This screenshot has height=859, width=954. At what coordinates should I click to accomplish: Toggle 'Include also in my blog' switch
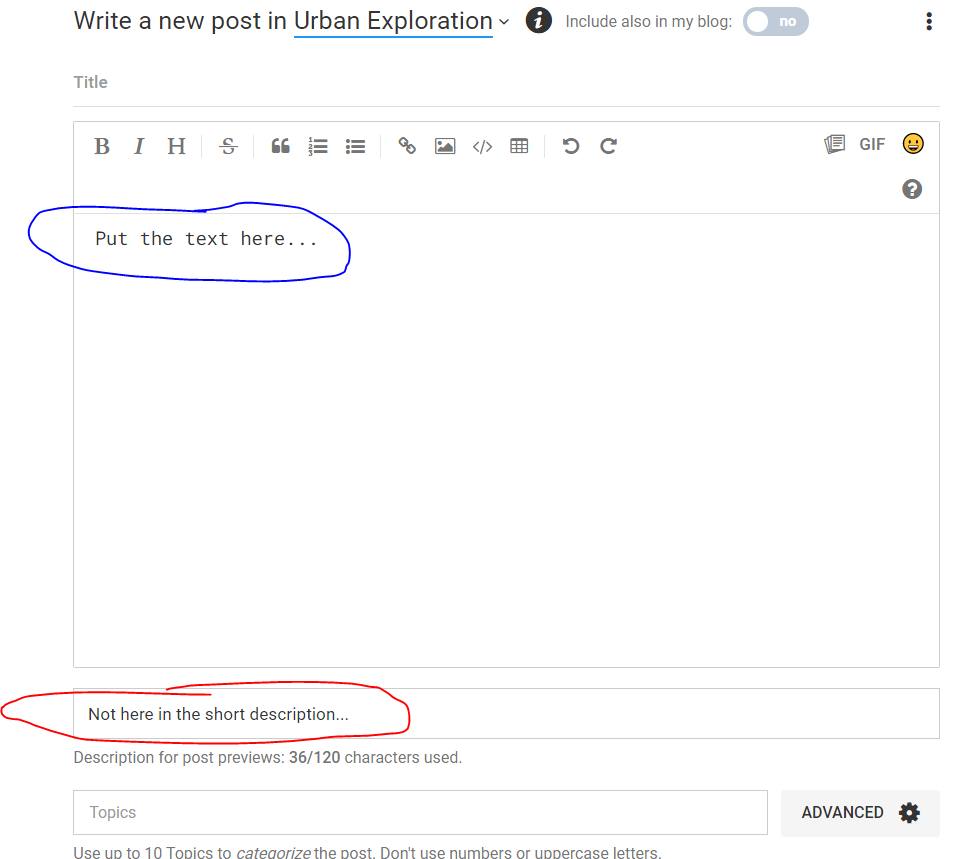pyautogui.click(x=775, y=21)
